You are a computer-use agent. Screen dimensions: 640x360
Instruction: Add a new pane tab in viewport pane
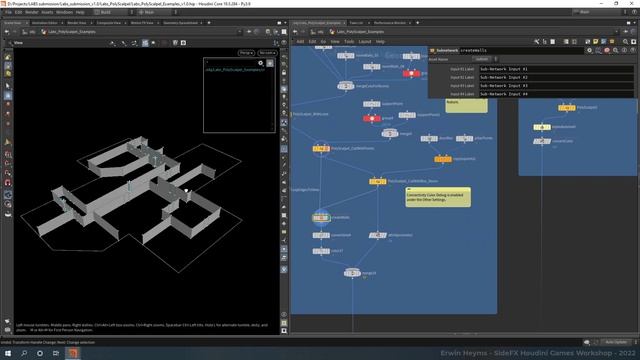209,23
